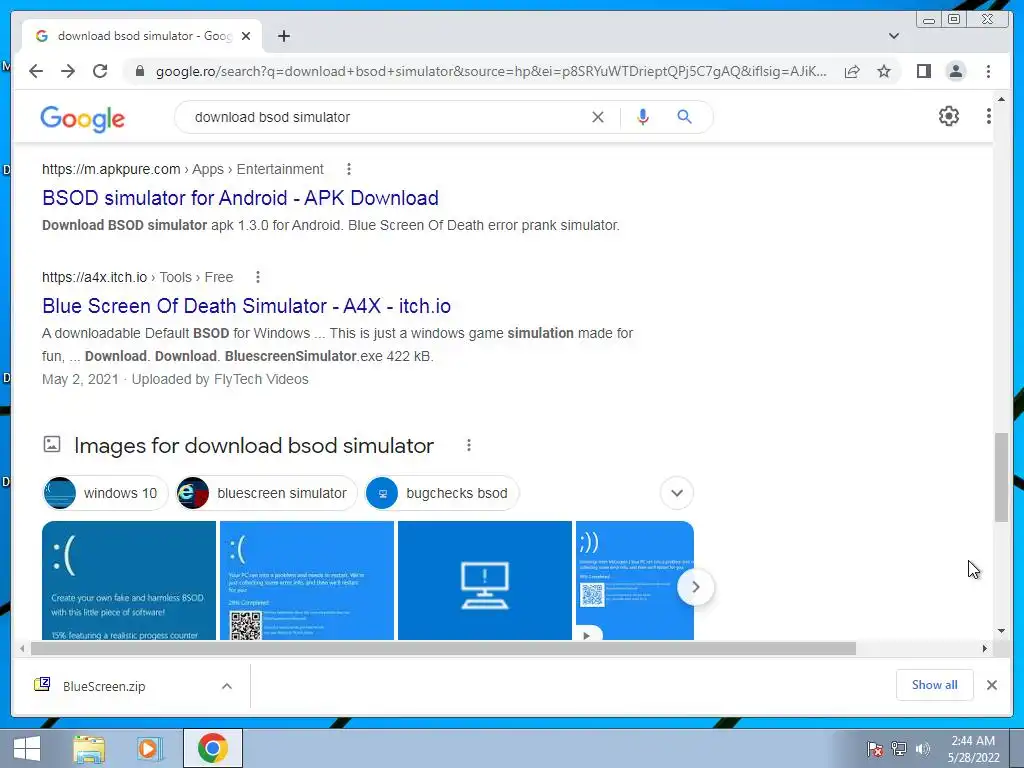The height and width of the screenshot is (768, 1024).
Task: Open the taskbar clock and date
Action: pyautogui.click(x=974, y=749)
